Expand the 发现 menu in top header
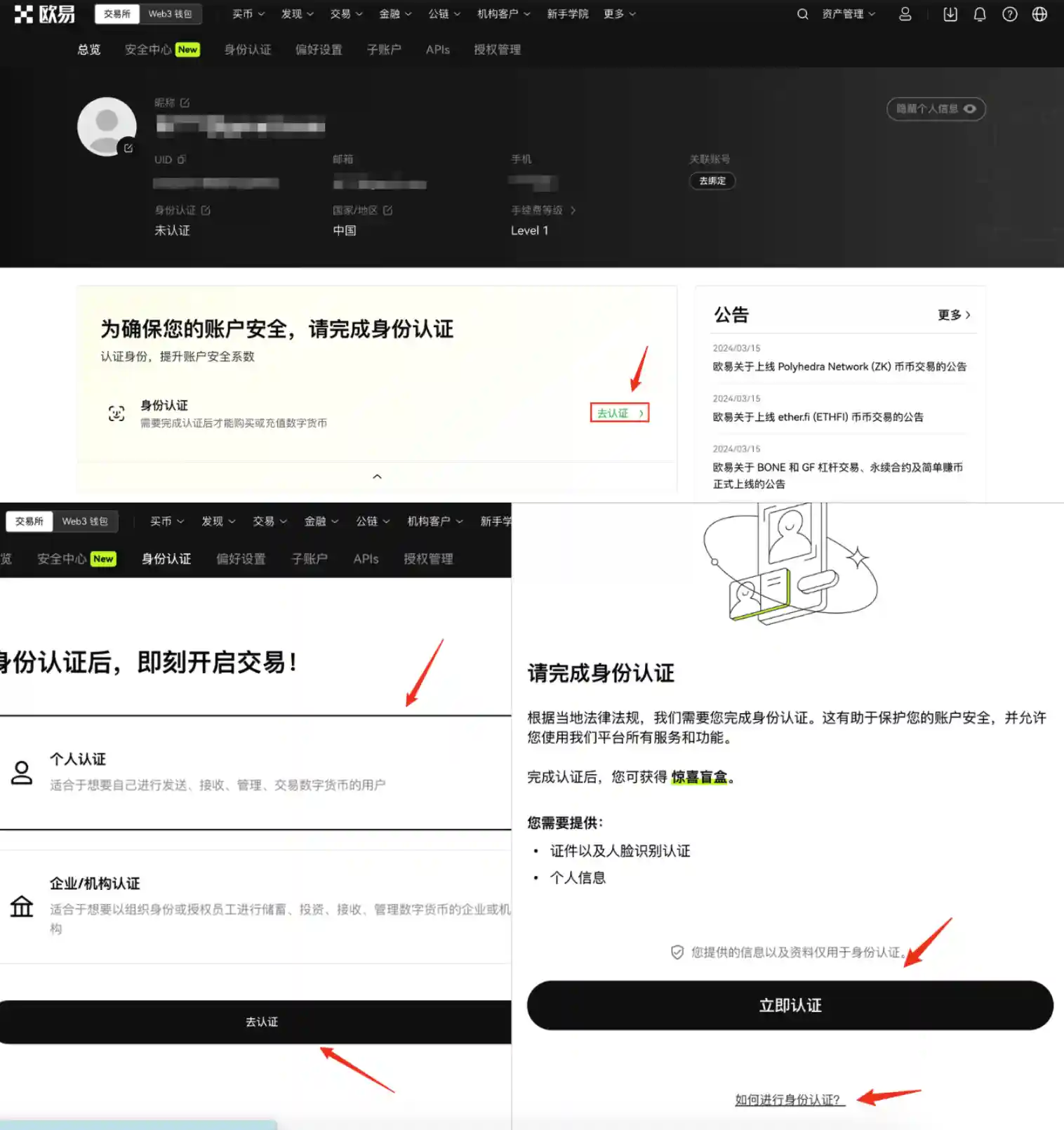 (298, 14)
